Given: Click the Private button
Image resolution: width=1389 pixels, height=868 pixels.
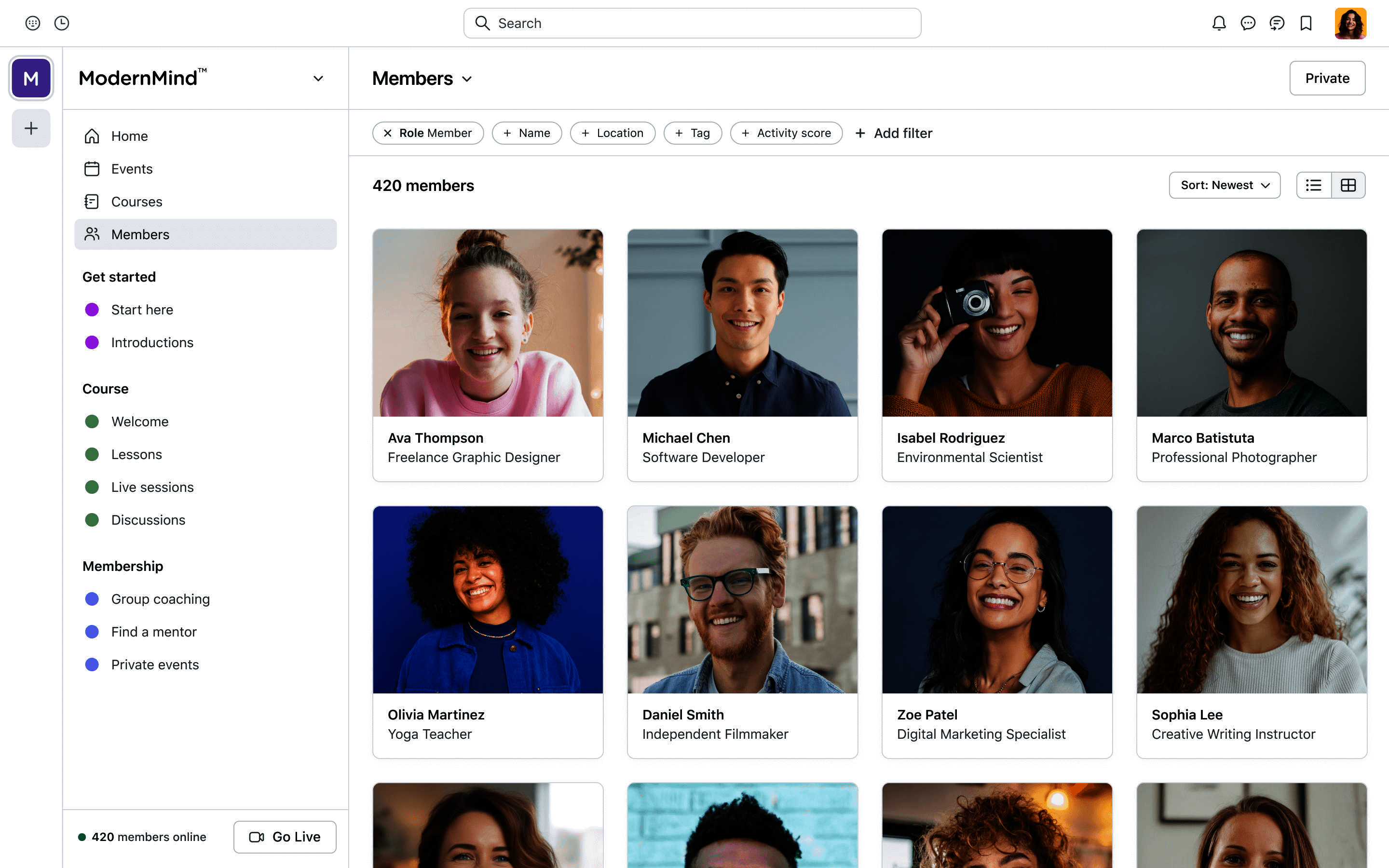Looking at the screenshot, I should click(1326, 78).
